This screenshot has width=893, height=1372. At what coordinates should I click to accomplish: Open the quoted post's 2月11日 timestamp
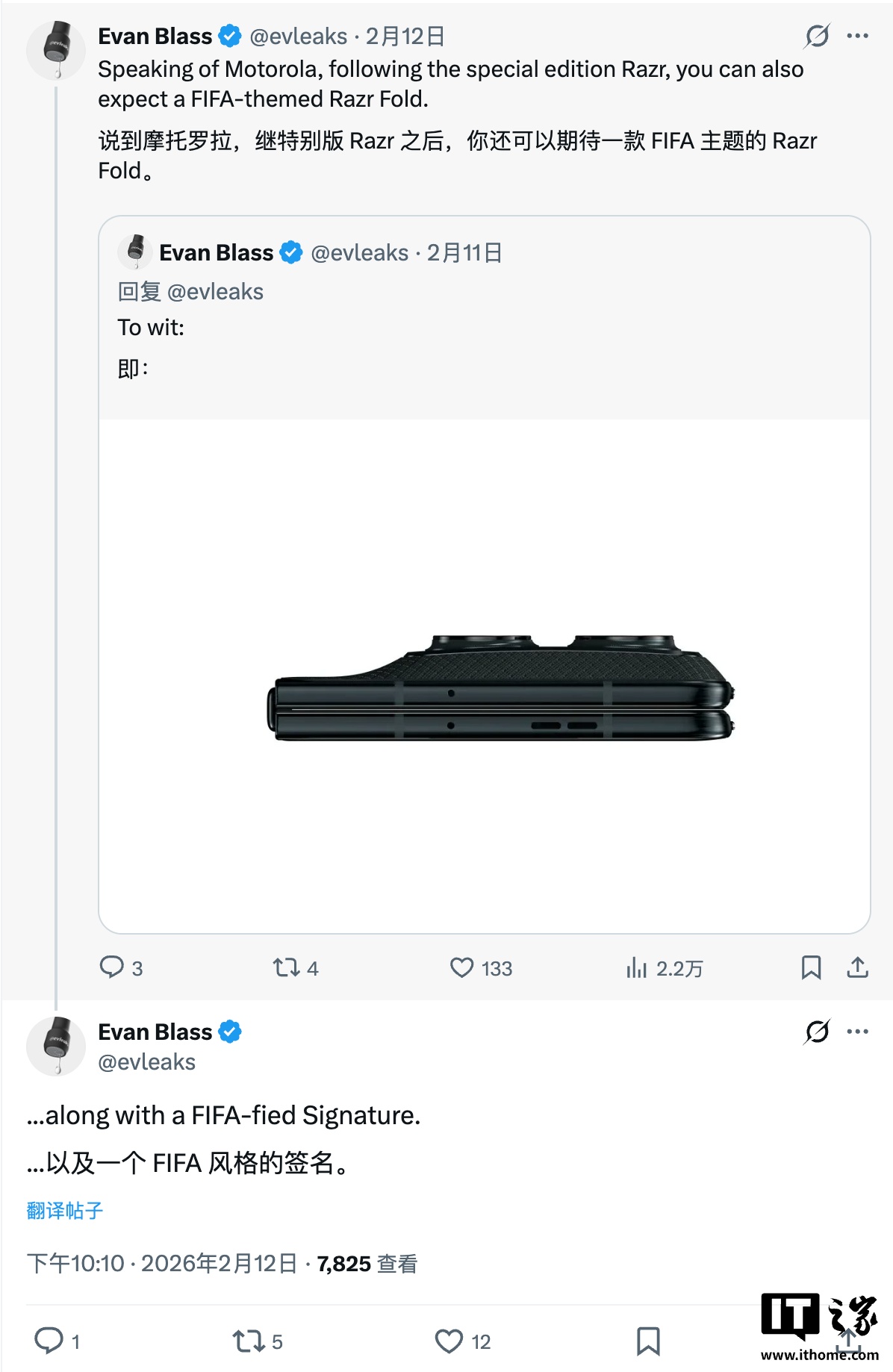[x=464, y=253]
